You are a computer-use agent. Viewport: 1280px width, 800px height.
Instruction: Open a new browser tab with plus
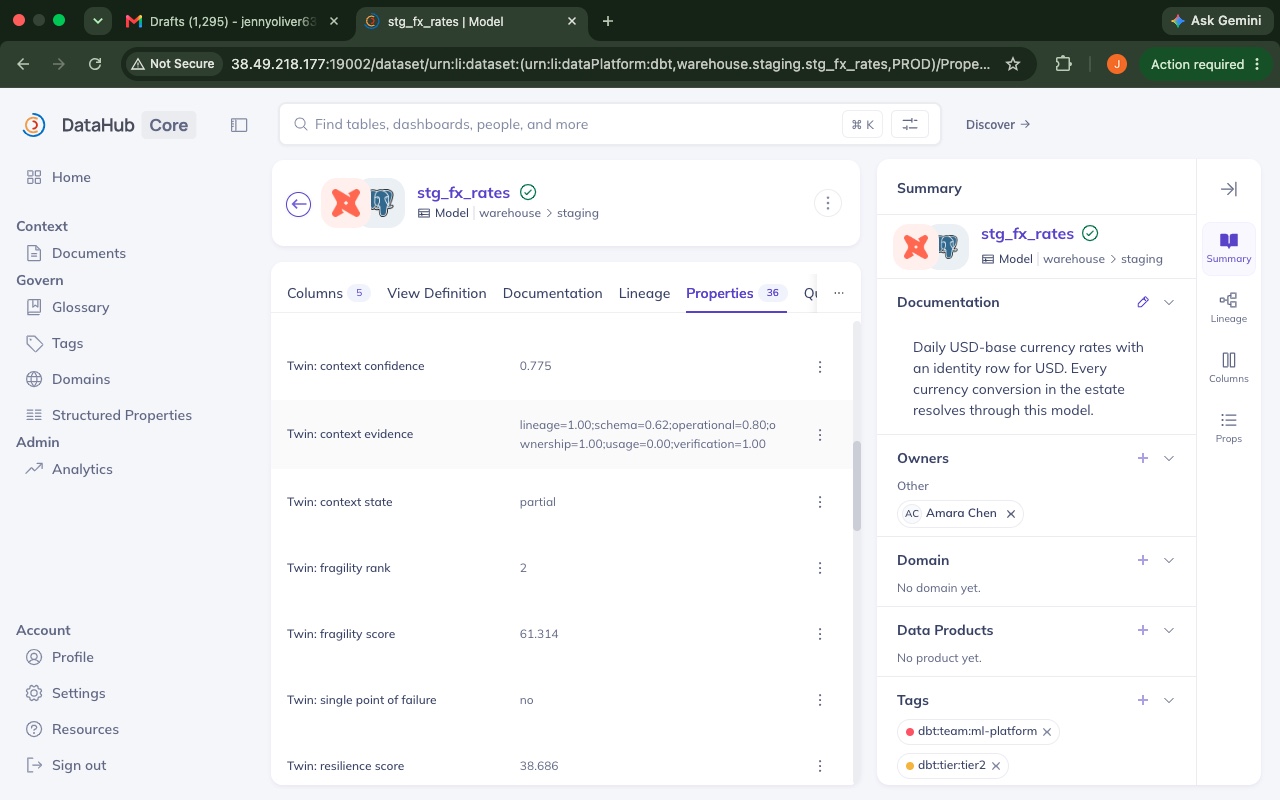pos(608,21)
